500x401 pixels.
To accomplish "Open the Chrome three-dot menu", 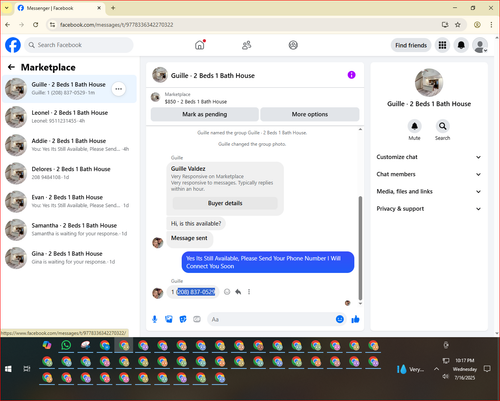I will click(x=491, y=25).
